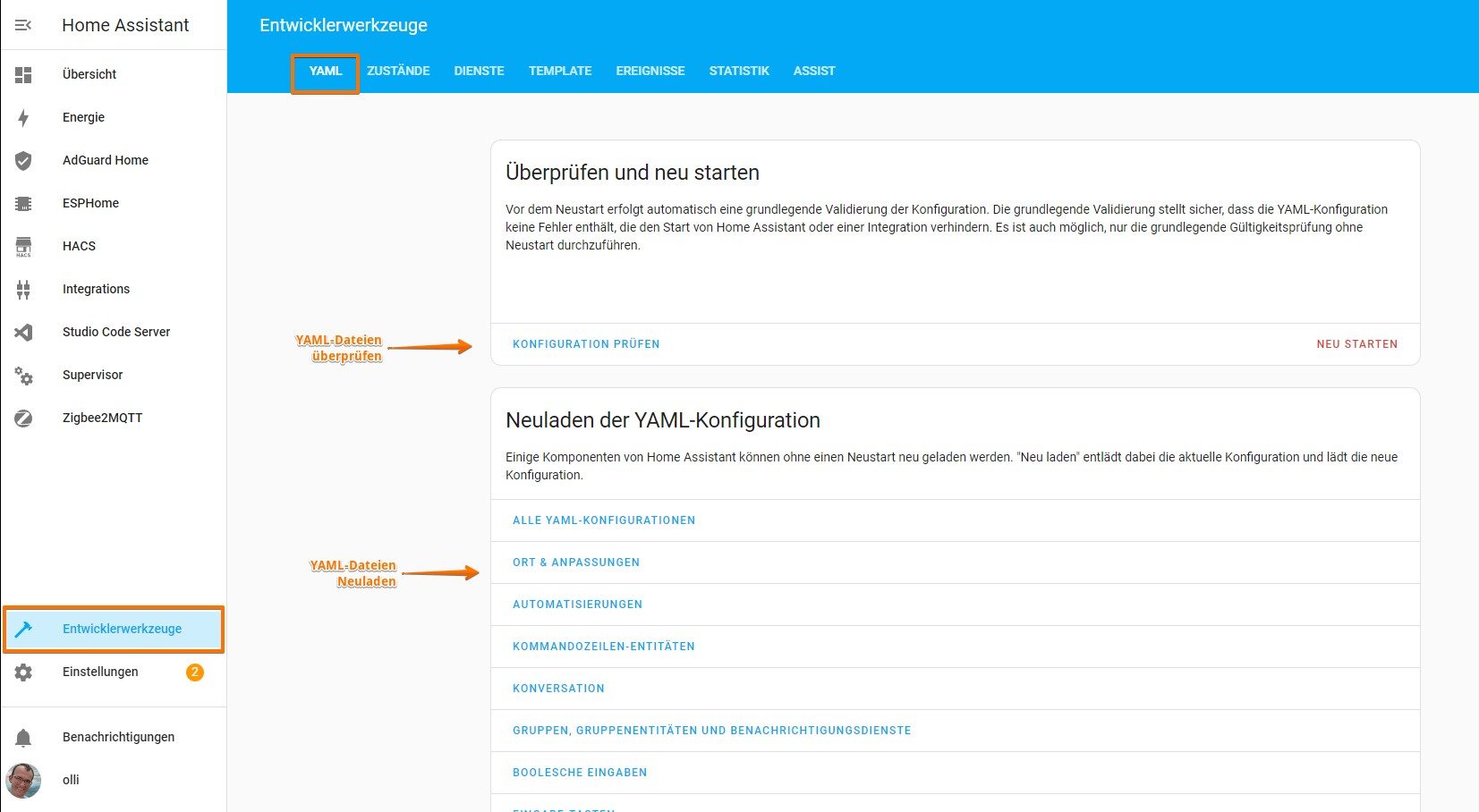Click the olli user avatar
The image size is (1479, 812).
[23, 781]
